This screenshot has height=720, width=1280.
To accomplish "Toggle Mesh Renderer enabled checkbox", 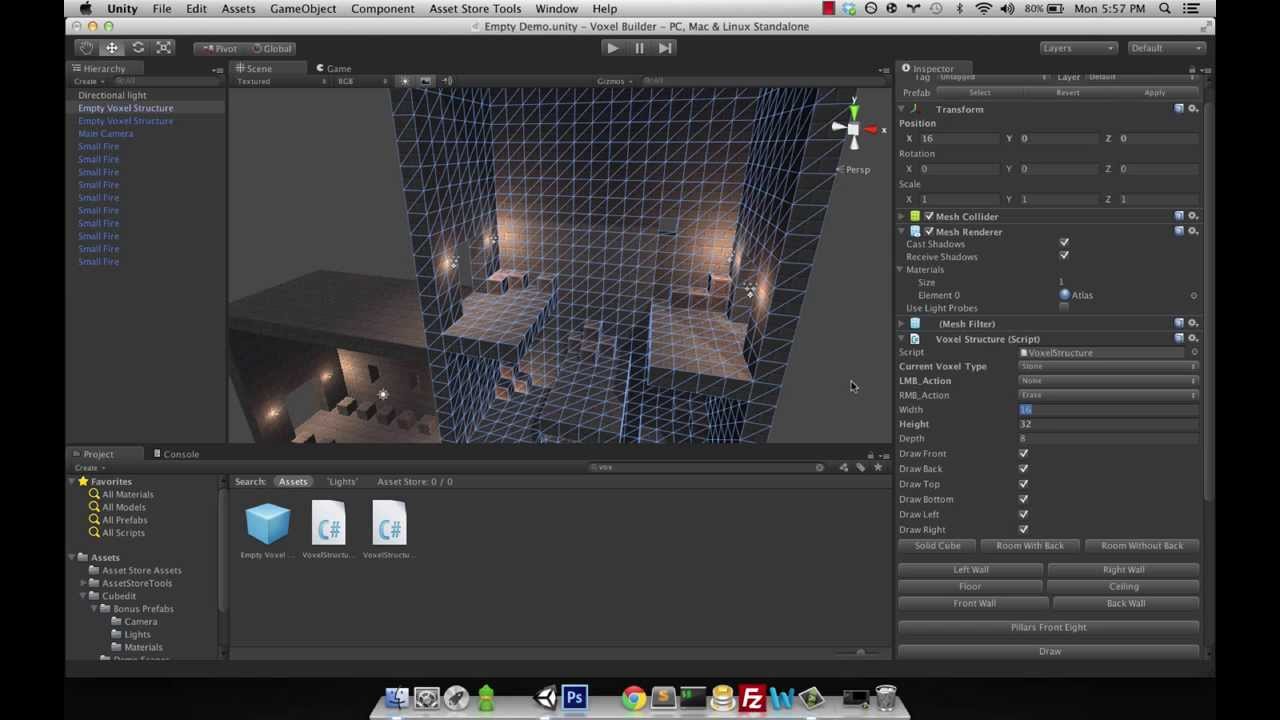I will tap(929, 232).
